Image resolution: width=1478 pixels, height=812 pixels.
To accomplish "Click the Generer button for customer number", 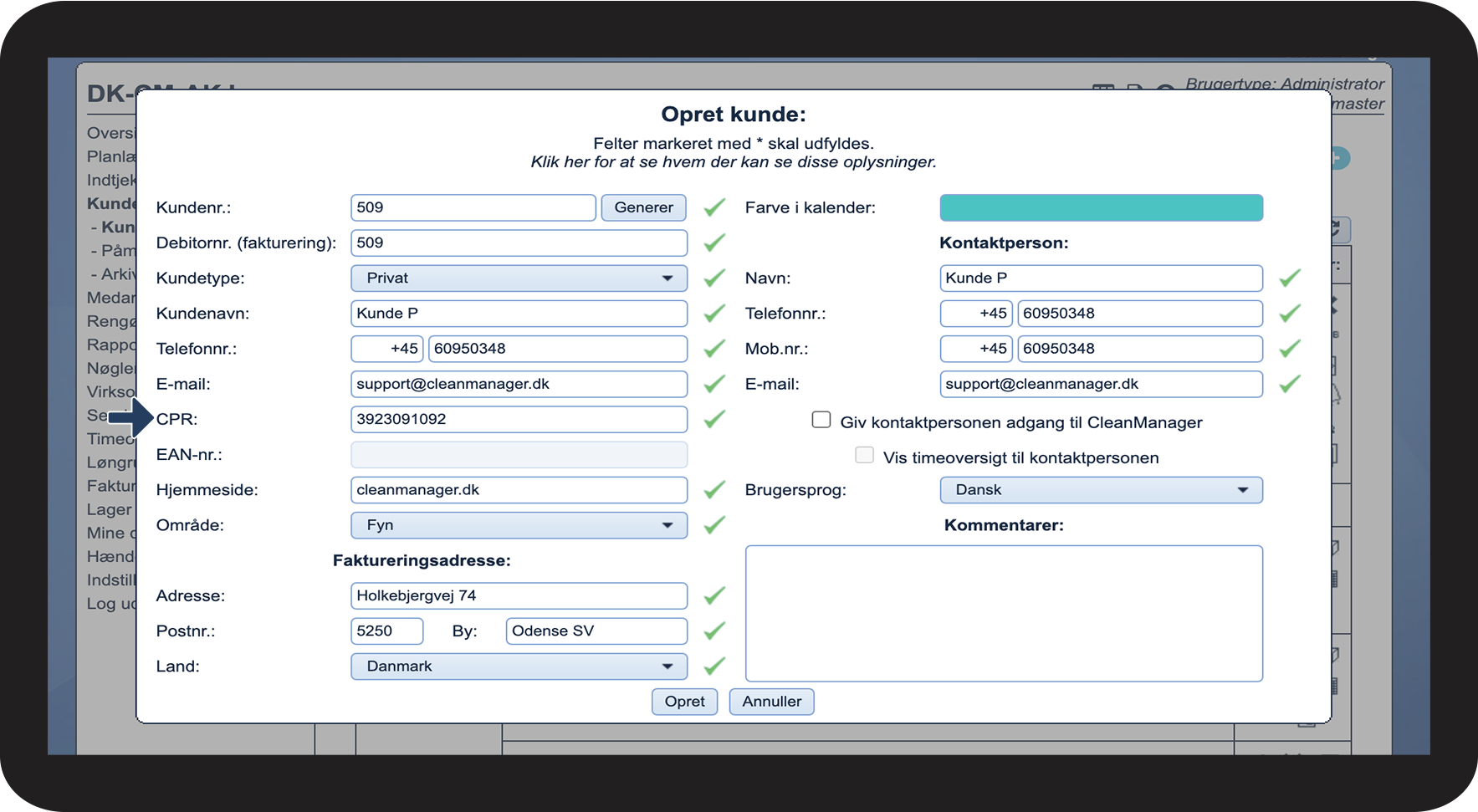I will click(x=643, y=207).
